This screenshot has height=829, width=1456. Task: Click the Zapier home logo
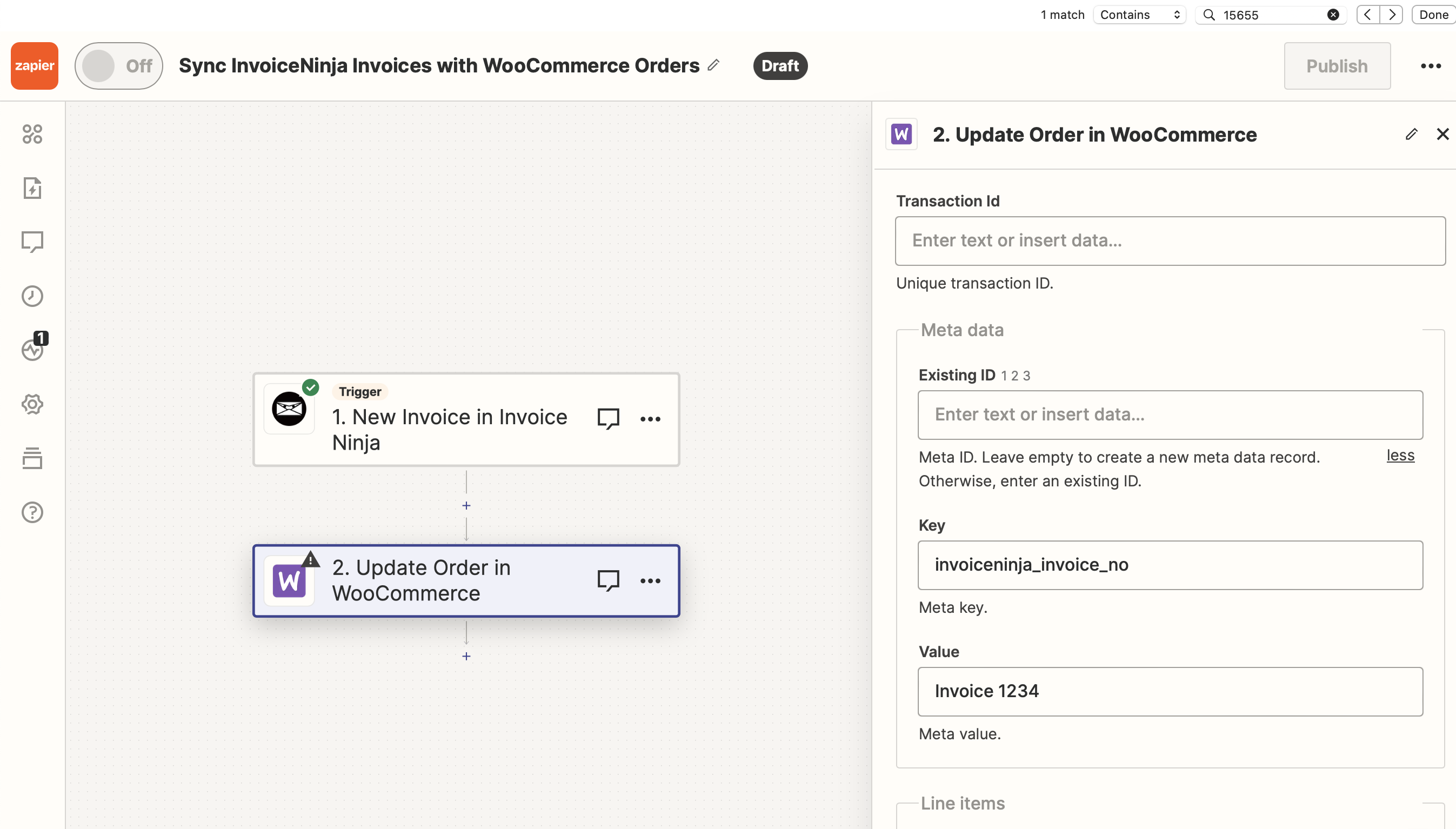(x=34, y=65)
